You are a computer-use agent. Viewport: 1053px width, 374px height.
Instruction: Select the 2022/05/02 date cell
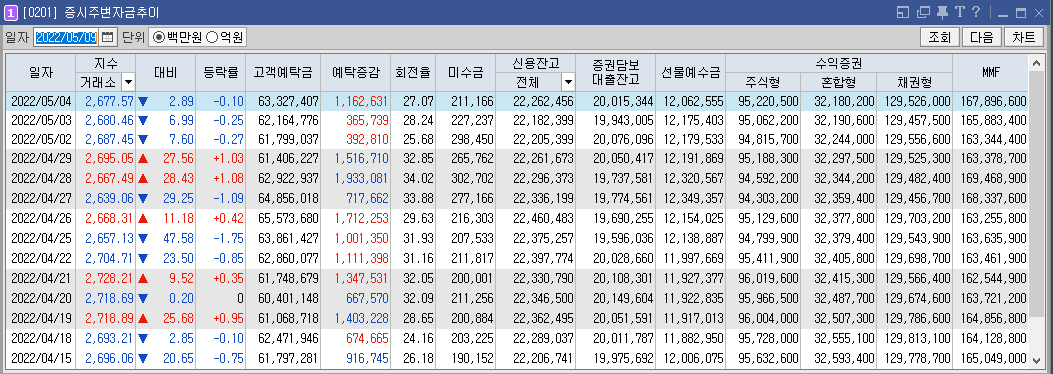41,140
